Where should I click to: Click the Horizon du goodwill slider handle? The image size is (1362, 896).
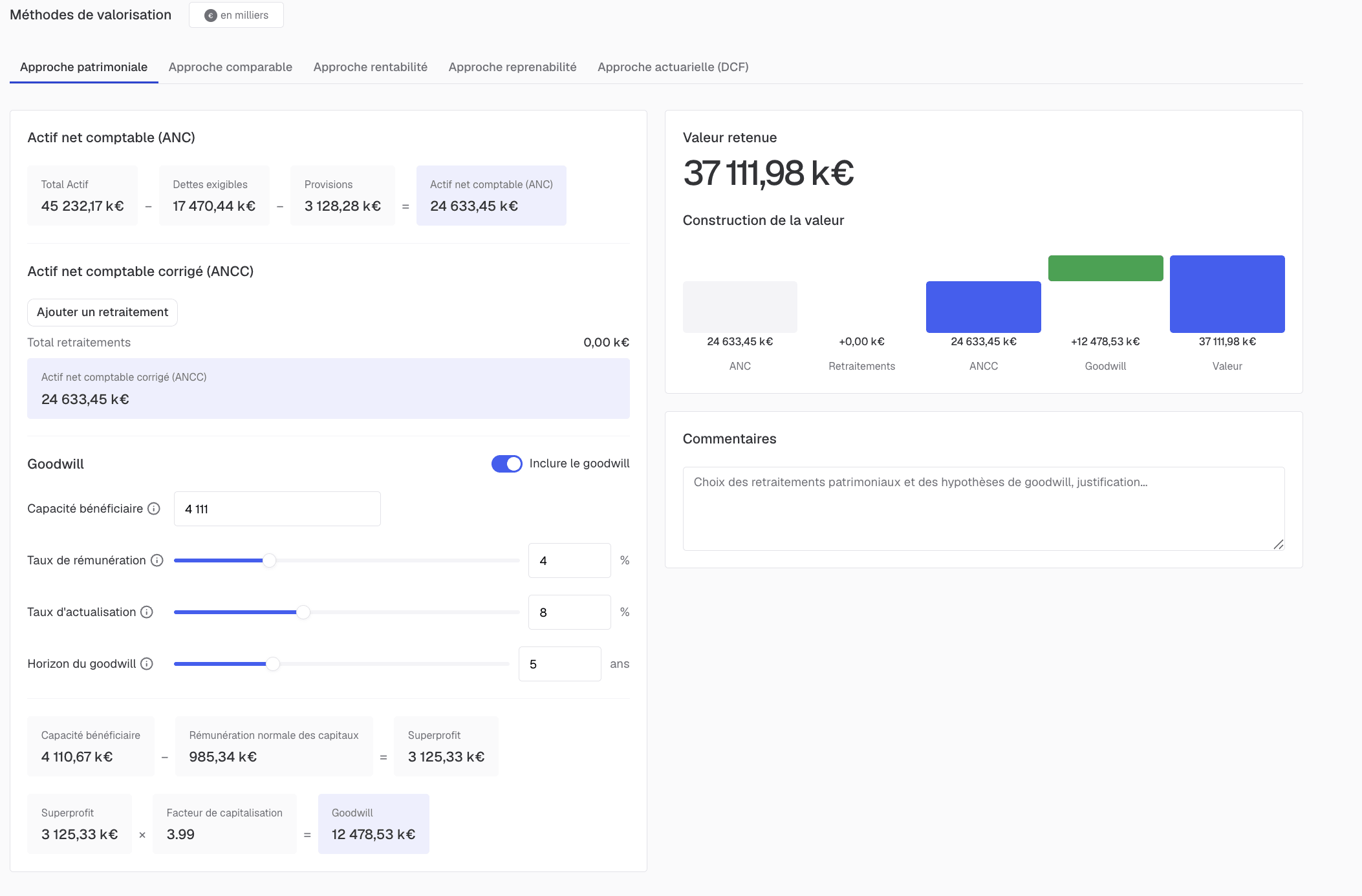click(273, 664)
